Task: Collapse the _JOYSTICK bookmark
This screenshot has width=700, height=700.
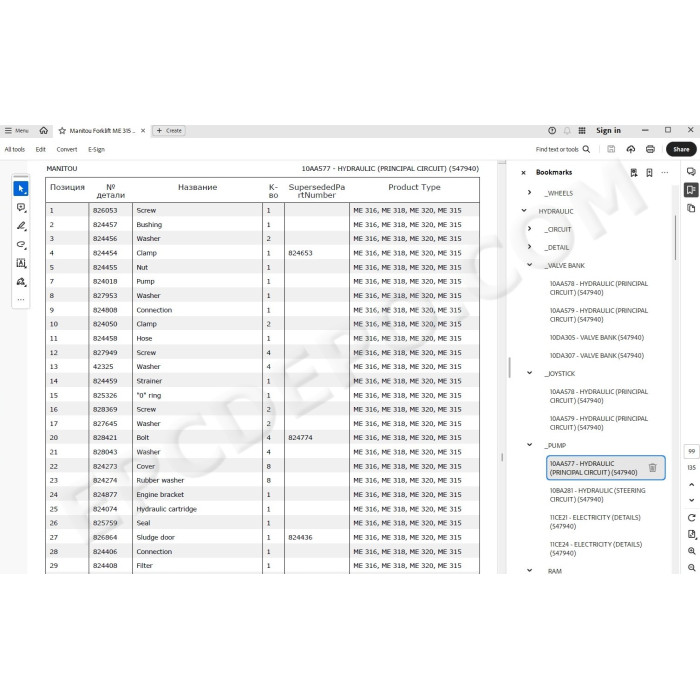Action: tap(529, 372)
